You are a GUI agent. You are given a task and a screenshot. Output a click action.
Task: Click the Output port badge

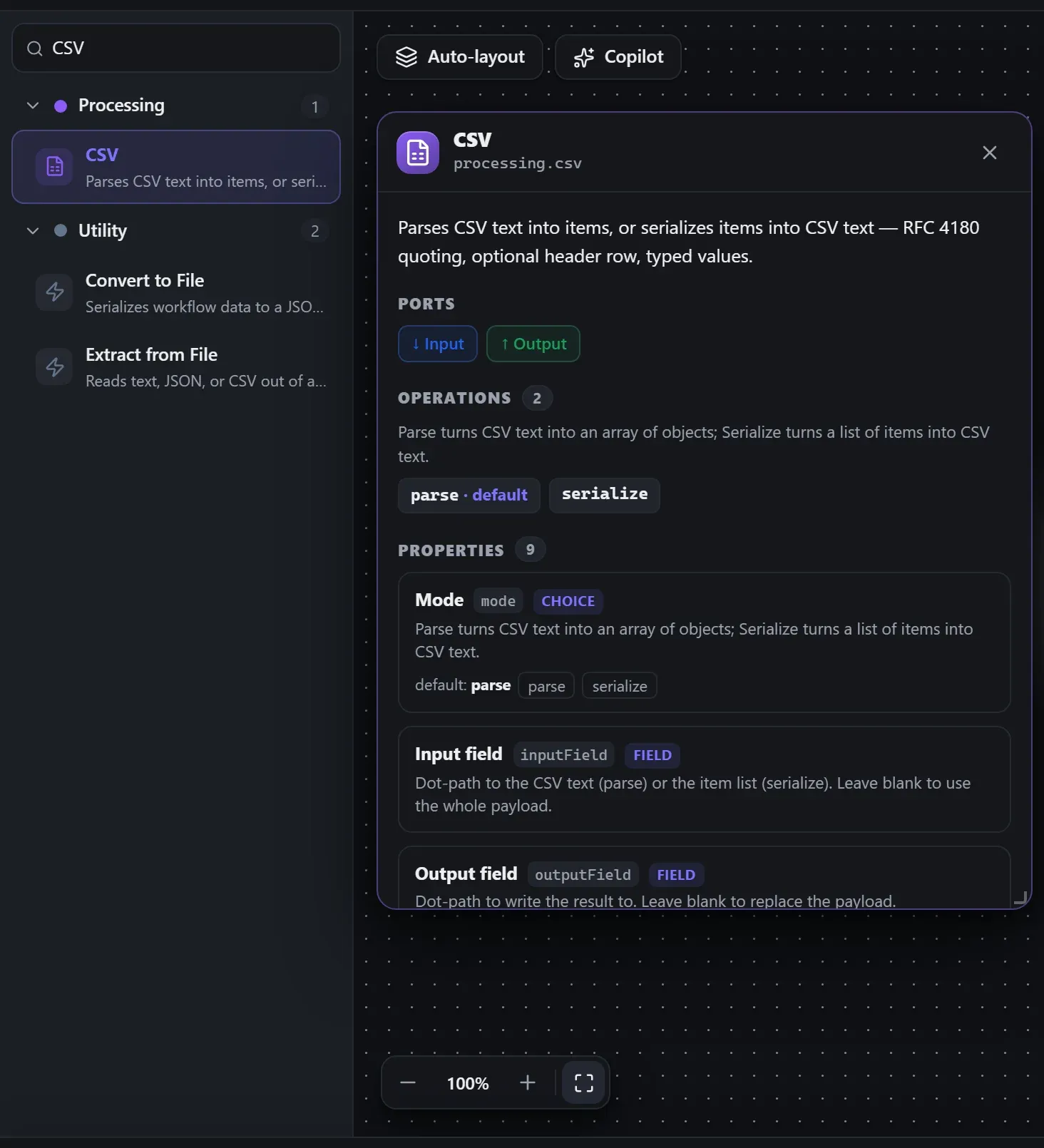pyautogui.click(x=533, y=344)
